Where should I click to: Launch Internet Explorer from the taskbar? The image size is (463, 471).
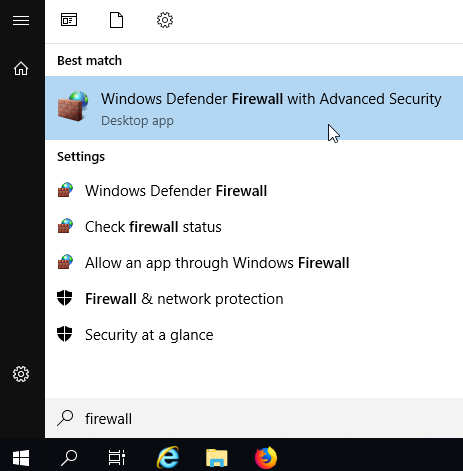[168, 457]
